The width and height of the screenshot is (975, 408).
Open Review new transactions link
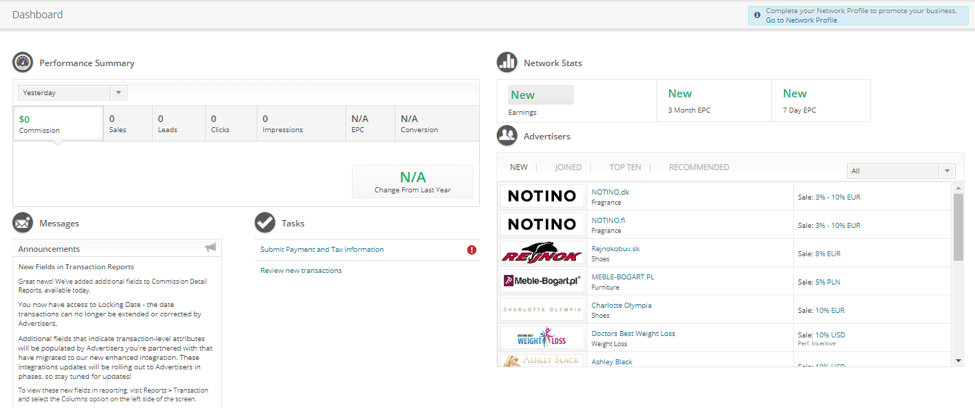pyautogui.click(x=301, y=270)
